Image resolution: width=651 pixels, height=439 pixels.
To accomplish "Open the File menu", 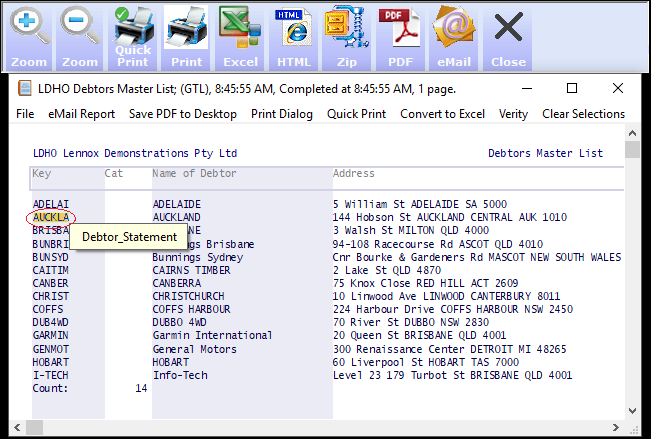I will coord(25,114).
